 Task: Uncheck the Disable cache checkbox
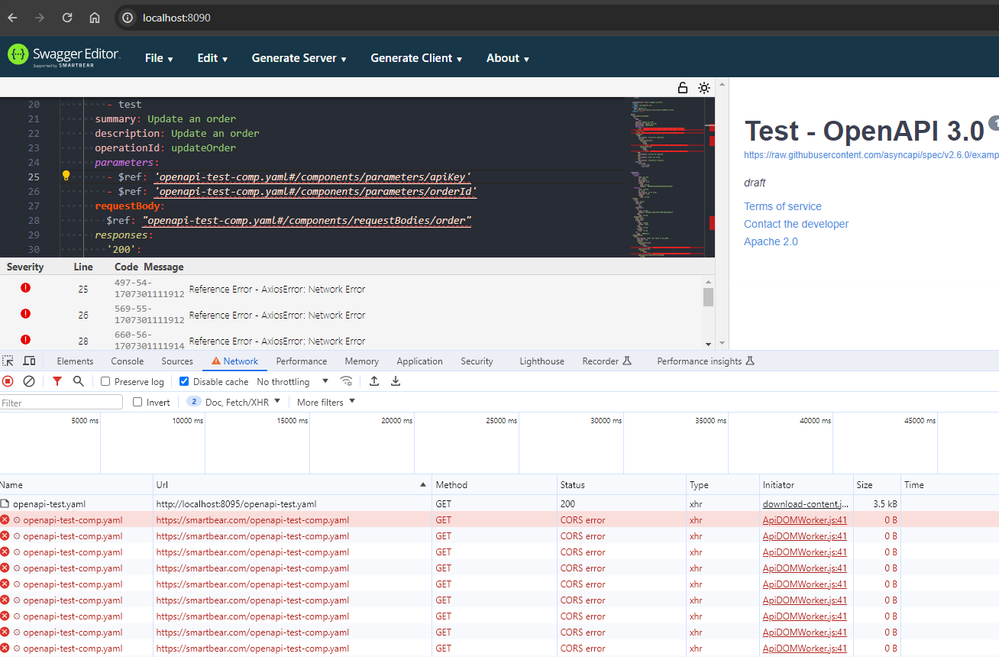[x=184, y=382]
